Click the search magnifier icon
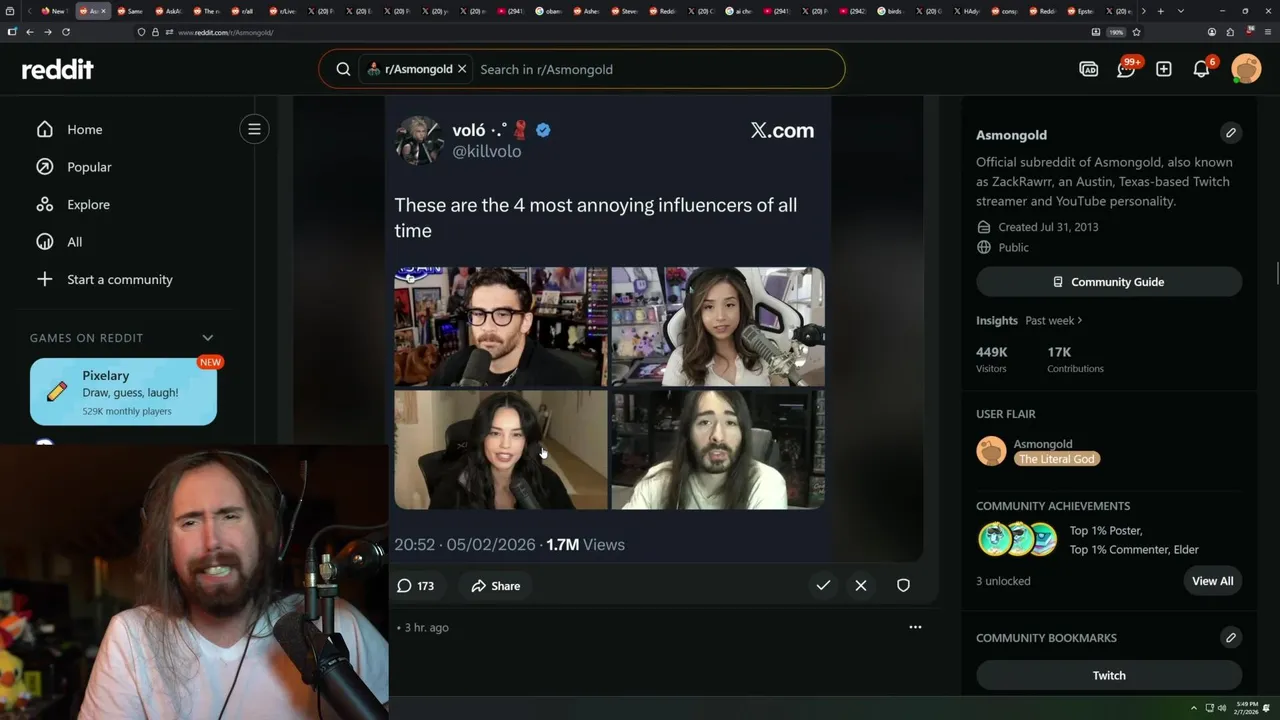Screen dimensions: 1280x720 (343, 69)
